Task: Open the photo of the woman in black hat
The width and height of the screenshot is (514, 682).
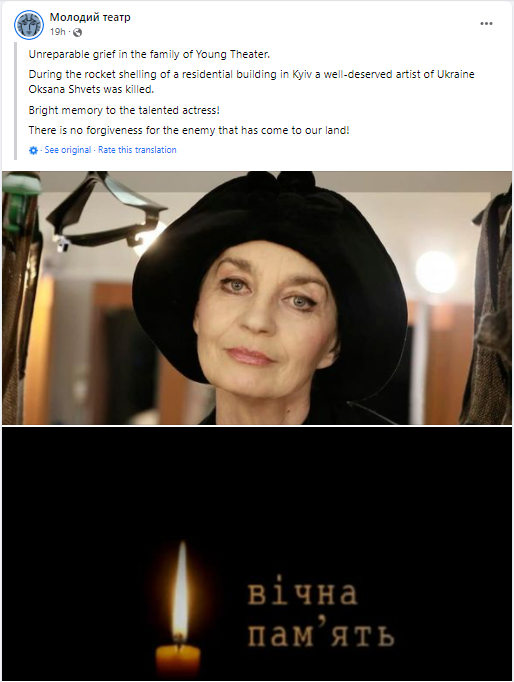Action: (257, 298)
